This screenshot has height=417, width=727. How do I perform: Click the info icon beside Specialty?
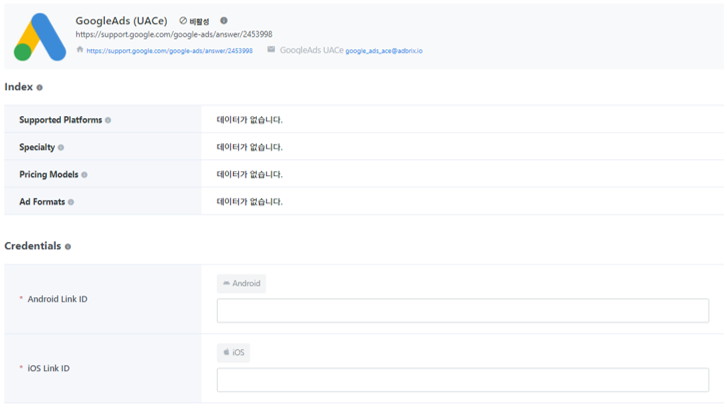click(61, 148)
